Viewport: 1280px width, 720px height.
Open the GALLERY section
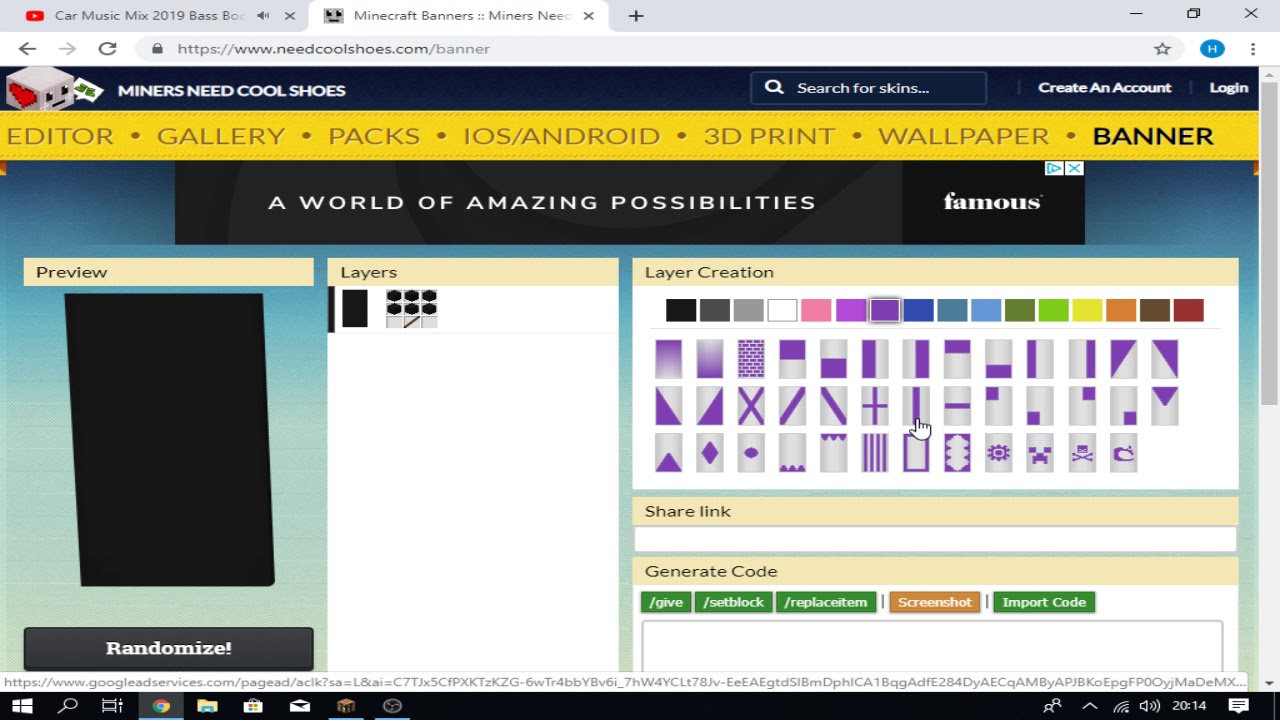[x=221, y=136]
